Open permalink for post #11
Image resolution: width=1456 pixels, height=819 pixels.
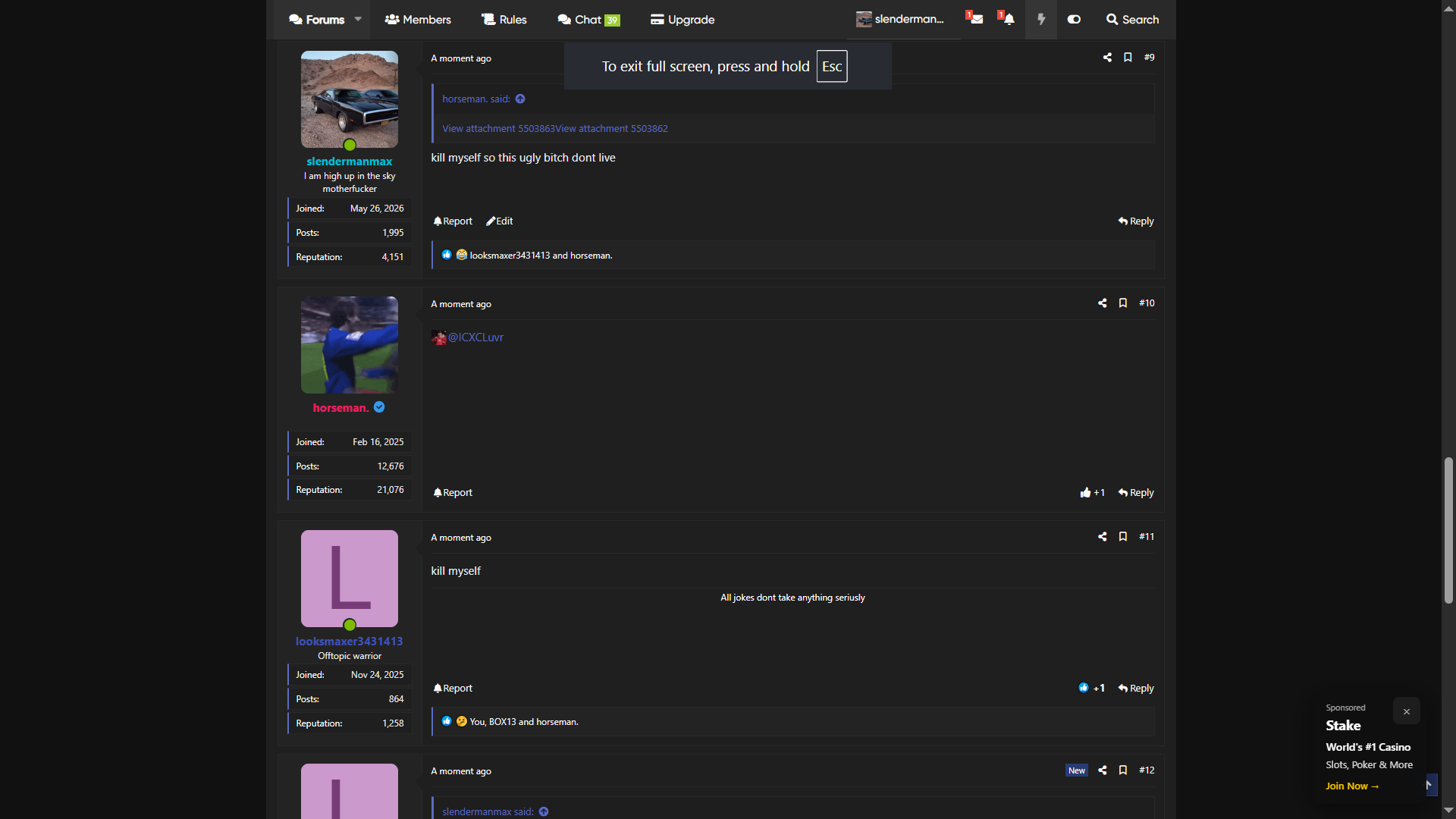click(1147, 537)
